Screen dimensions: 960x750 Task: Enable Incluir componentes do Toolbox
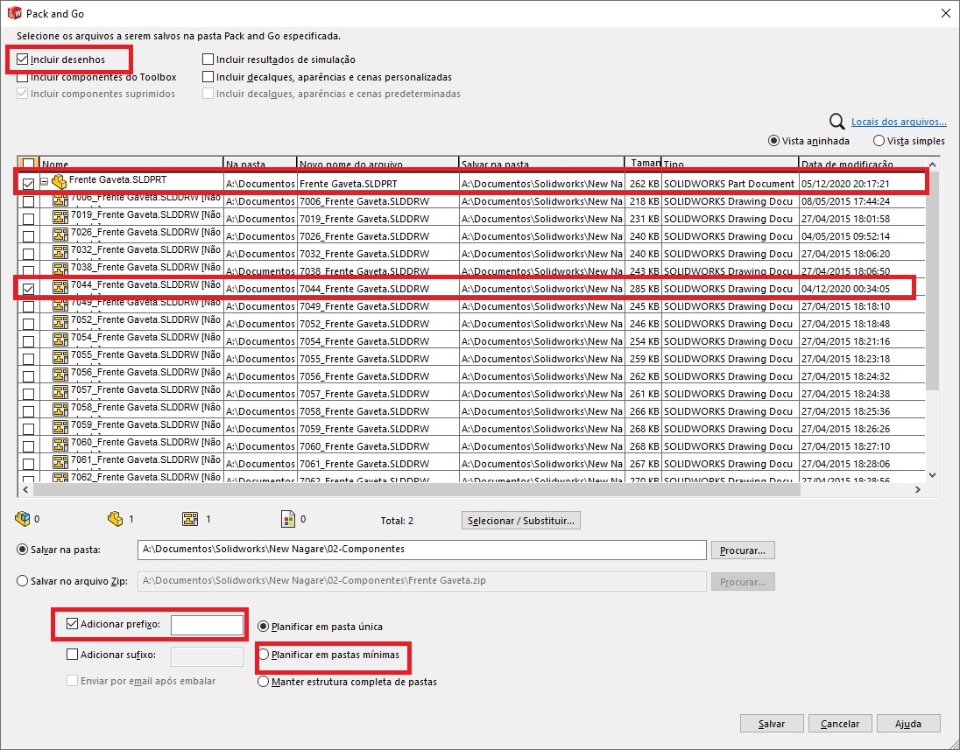23,77
